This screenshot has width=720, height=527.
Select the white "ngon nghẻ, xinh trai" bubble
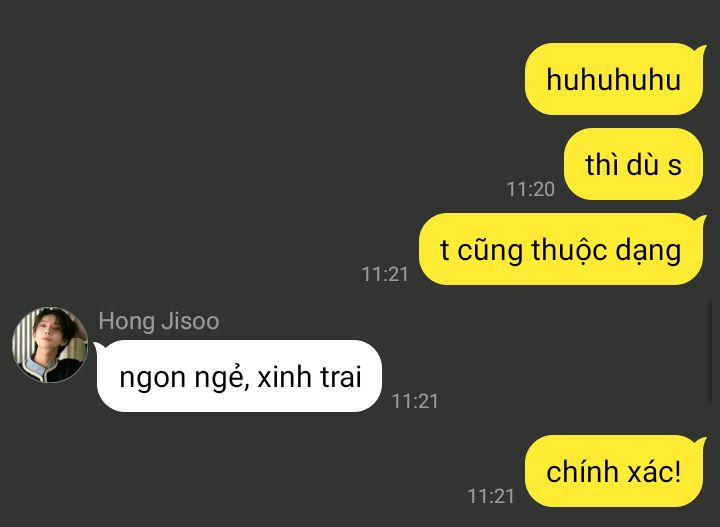coord(239,376)
